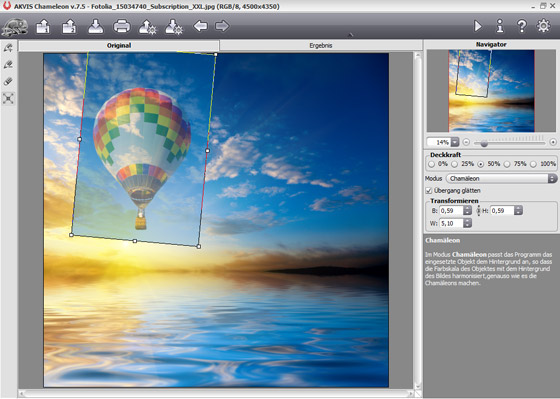Viewport: 560px width, 399px height.
Task: Save the image with download icon
Action: click(96, 27)
